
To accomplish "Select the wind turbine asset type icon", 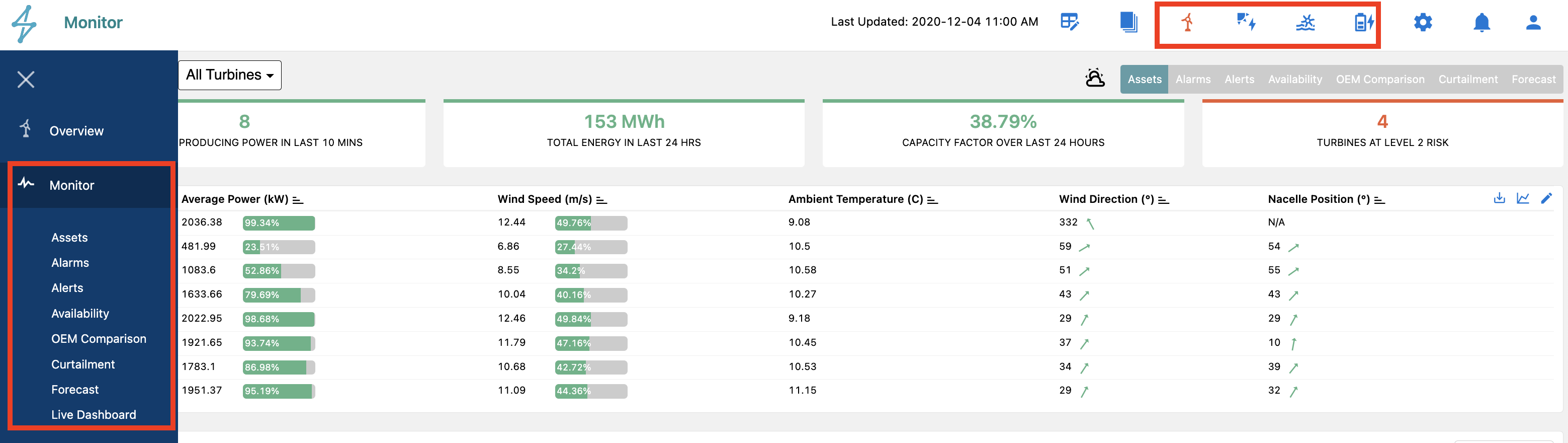I will [1187, 23].
